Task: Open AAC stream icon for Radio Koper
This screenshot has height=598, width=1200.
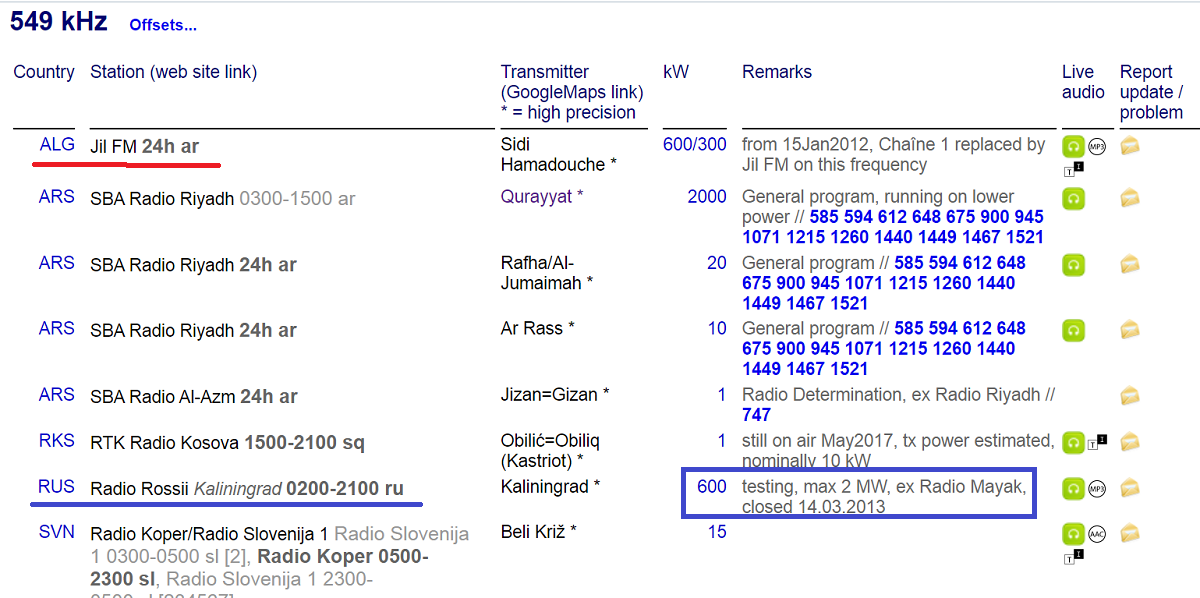Action: tap(1096, 534)
